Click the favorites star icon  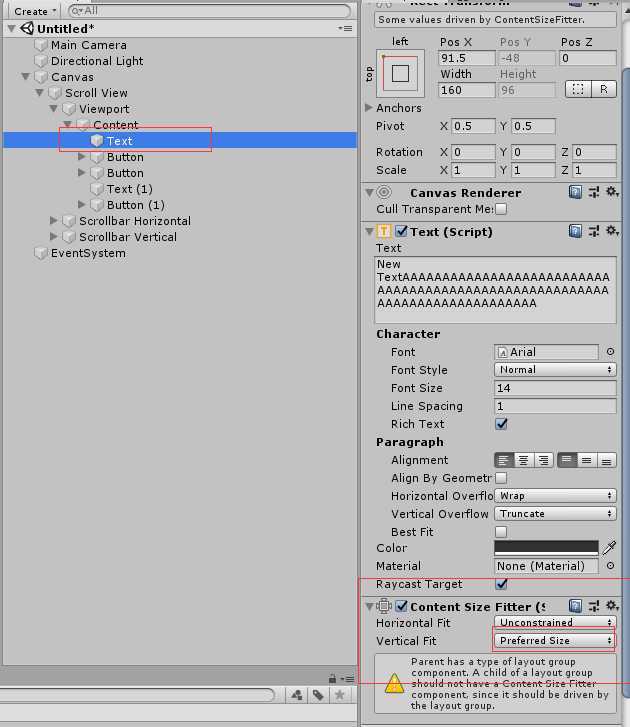click(x=339, y=695)
